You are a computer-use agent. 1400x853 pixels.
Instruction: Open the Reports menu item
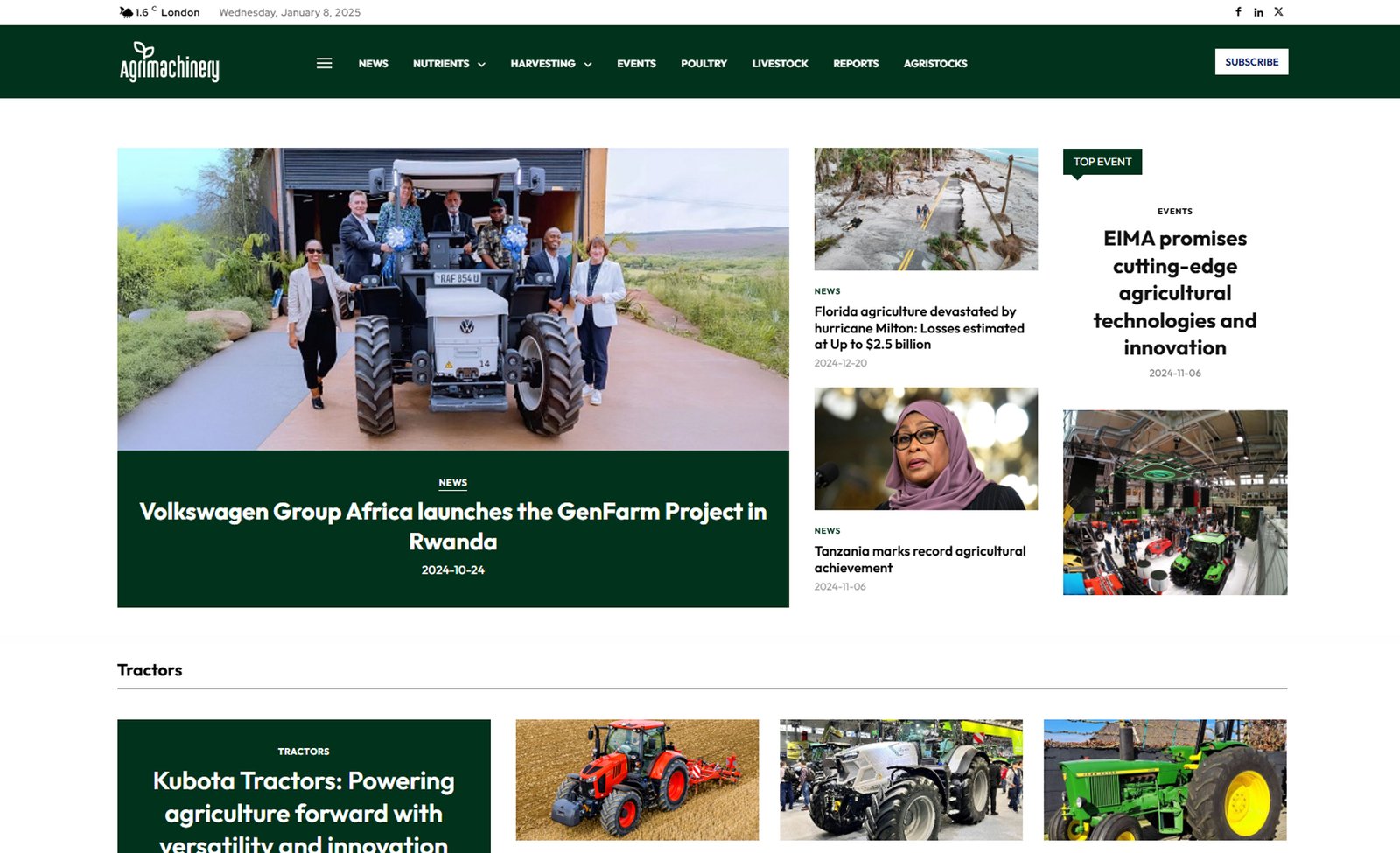coord(856,64)
